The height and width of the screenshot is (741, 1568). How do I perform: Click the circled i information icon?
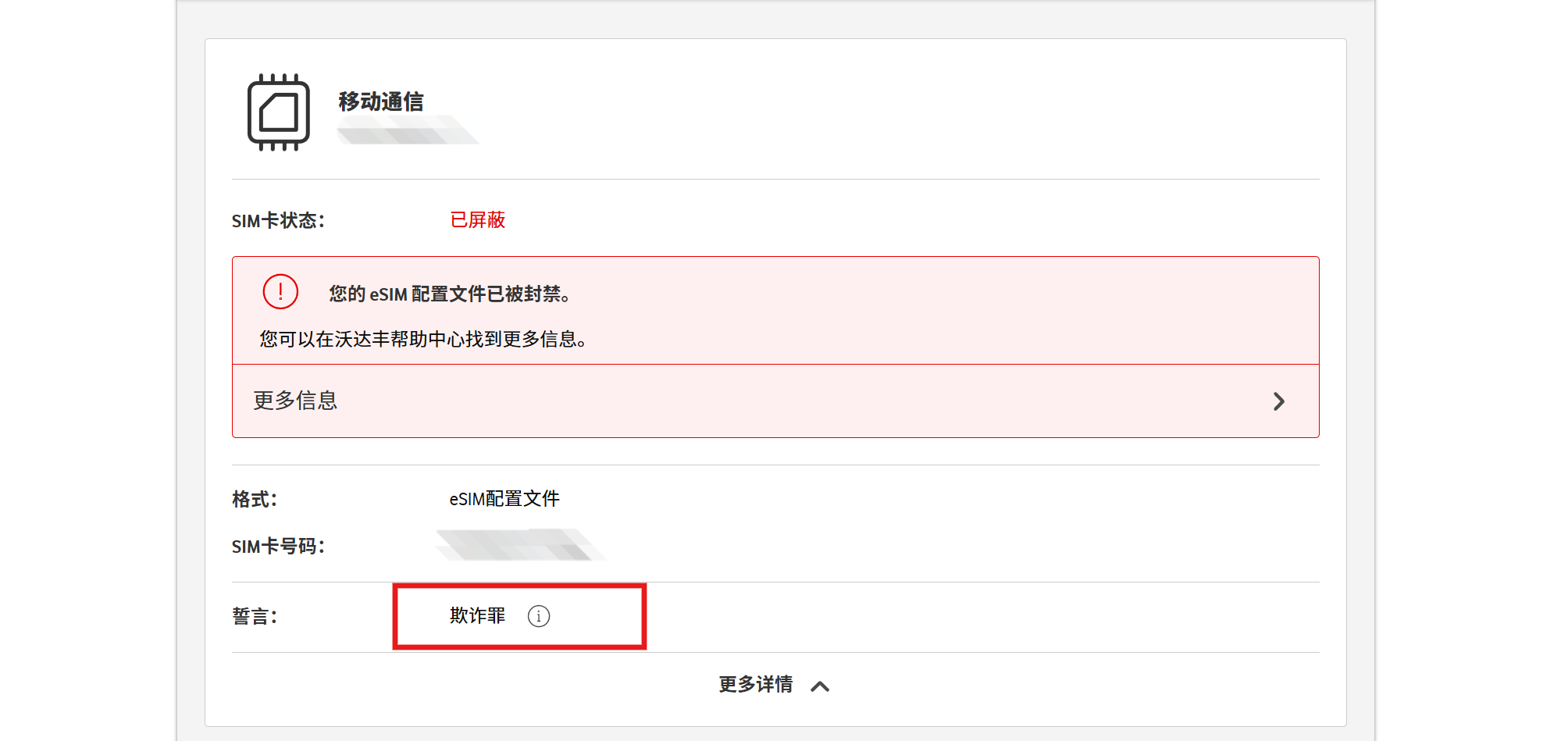pos(540,616)
